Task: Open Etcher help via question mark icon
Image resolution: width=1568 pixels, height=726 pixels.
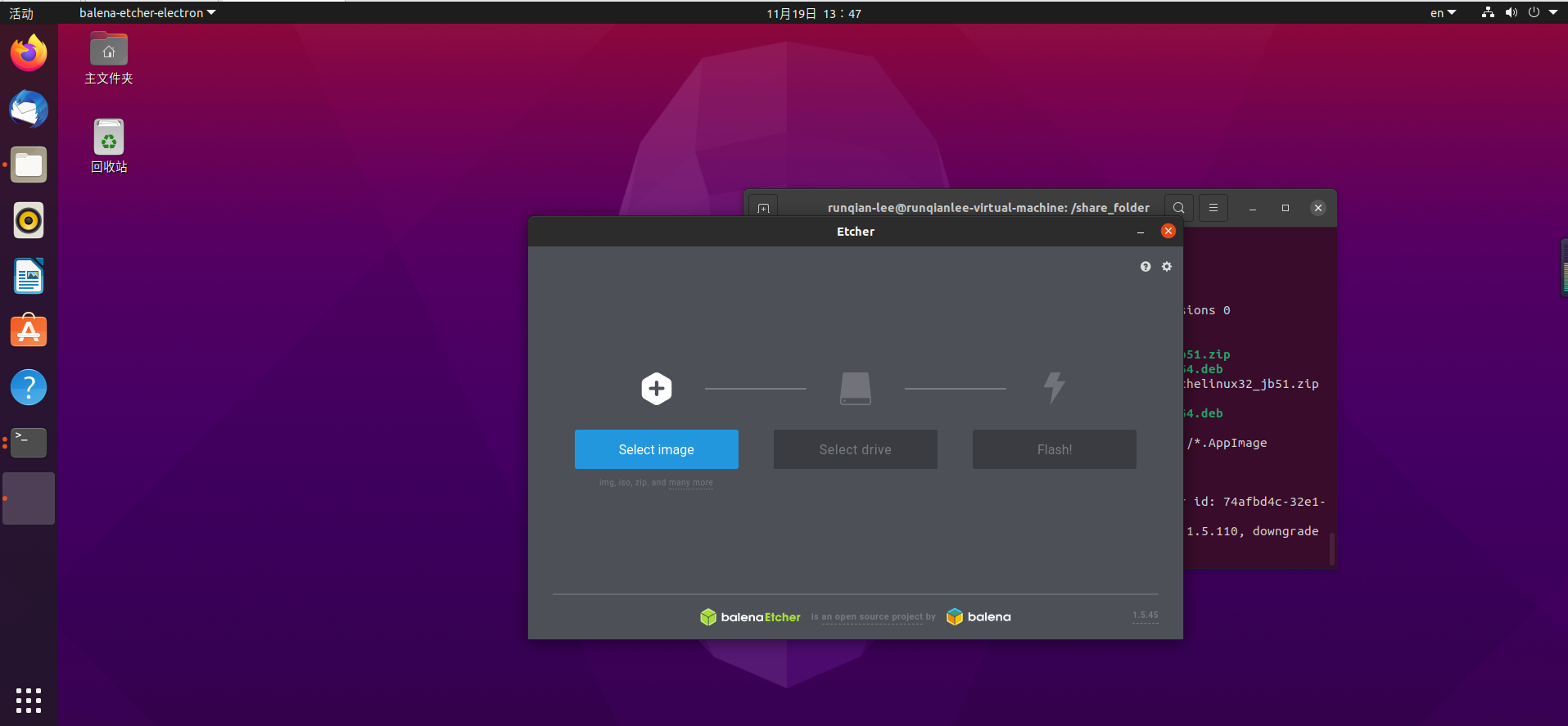Action: click(1145, 267)
